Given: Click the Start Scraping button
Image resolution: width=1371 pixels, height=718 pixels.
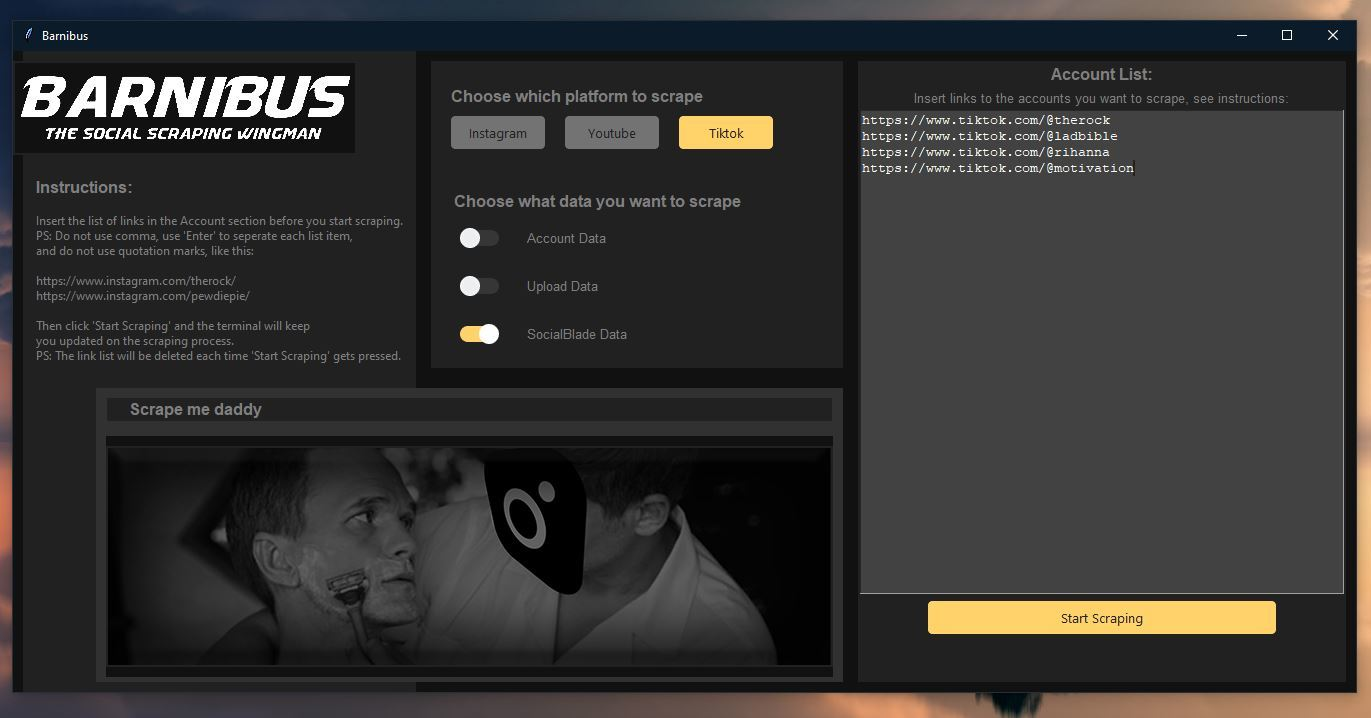Looking at the screenshot, I should [1102, 618].
